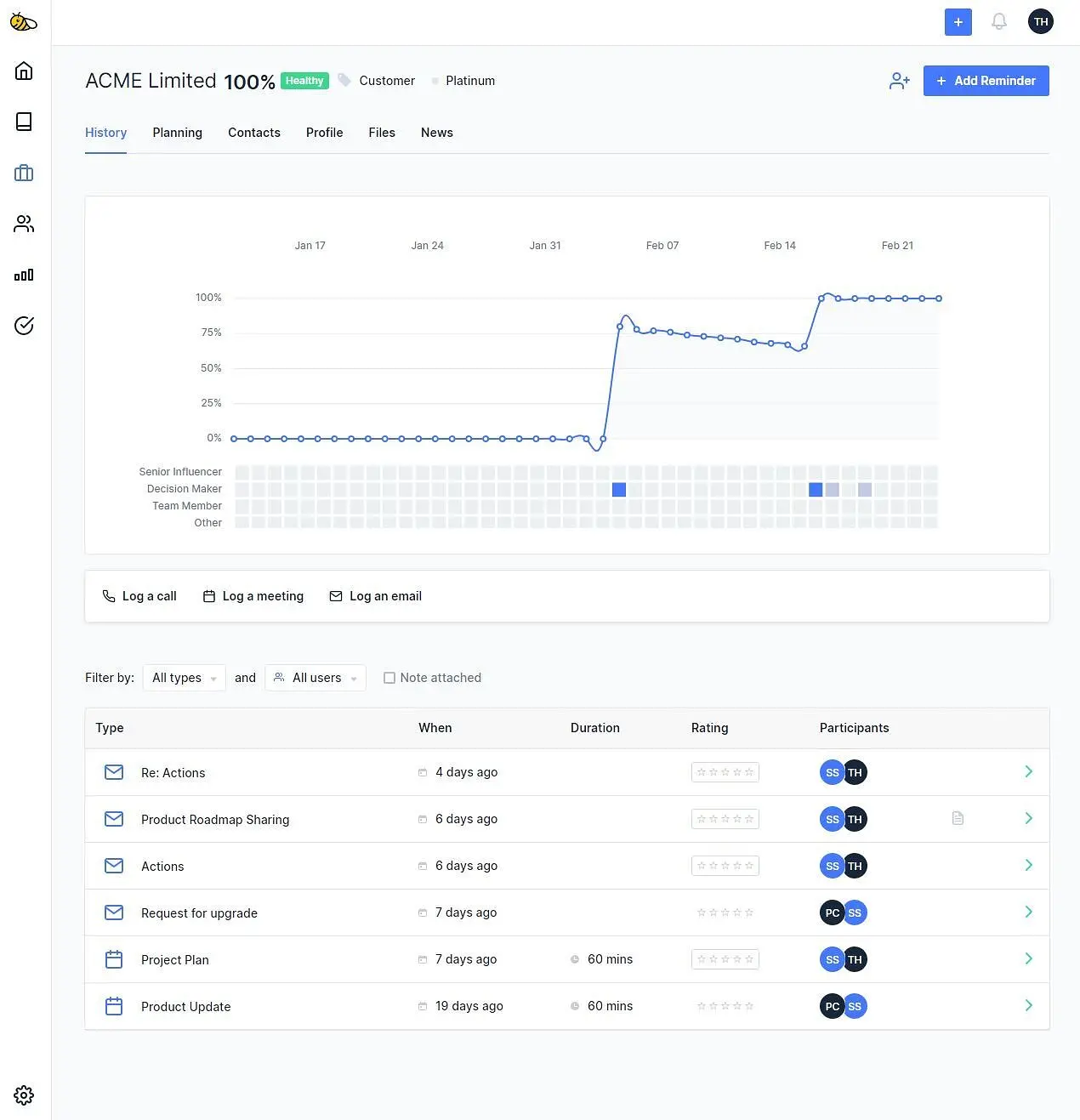This screenshot has width=1080, height=1120.
Task: Click the SS avatar in the Re: Actions row
Action: pos(832,772)
